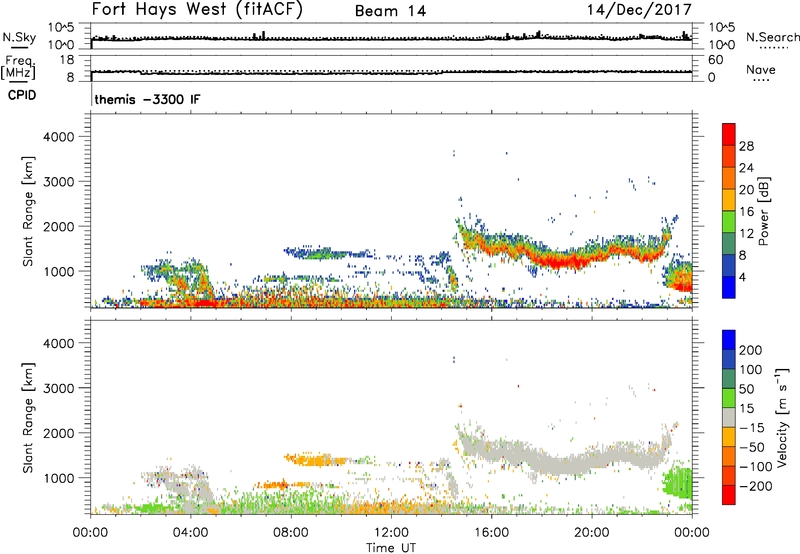The width and height of the screenshot is (800, 554).
Task: Click the date "14/Dec/2017"
Action: 639,10
